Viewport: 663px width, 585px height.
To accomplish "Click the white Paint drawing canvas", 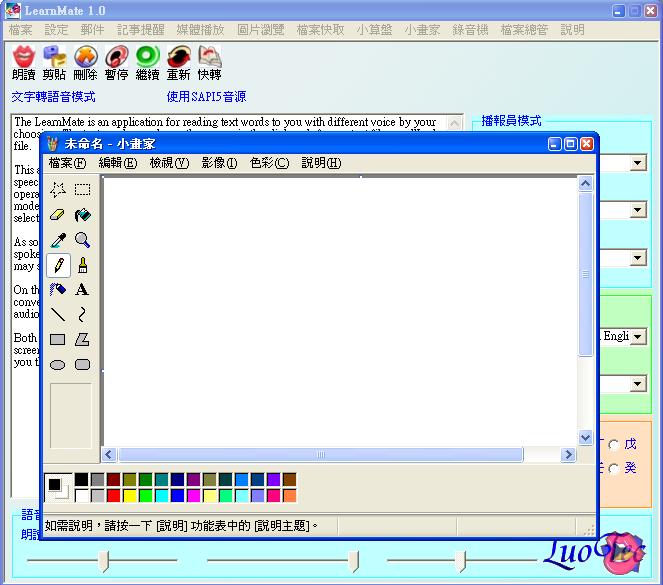I will pyautogui.click(x=340, y=312).
